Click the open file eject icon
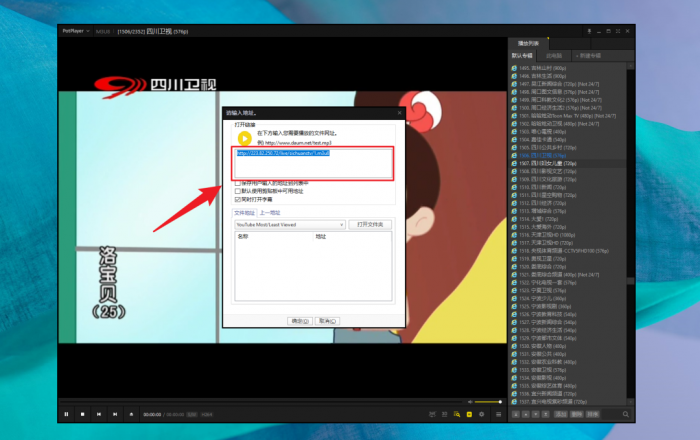Screen dimensions: 700x440 click(130, 413)
